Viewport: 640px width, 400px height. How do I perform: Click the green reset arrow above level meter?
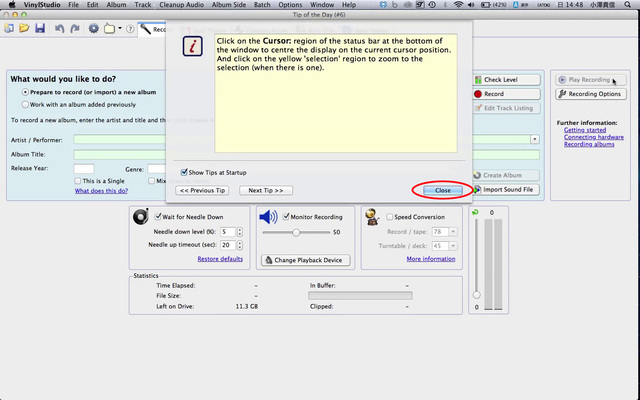tap(475, 212)
